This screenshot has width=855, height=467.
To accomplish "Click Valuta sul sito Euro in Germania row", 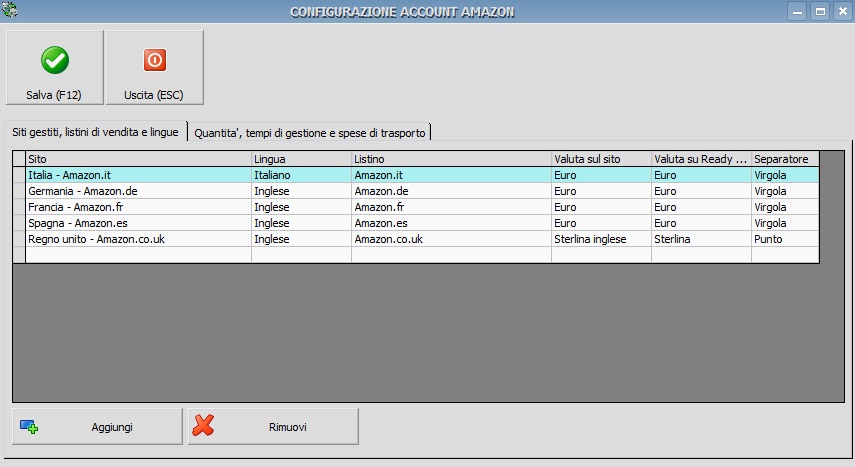I will (601, 191).
